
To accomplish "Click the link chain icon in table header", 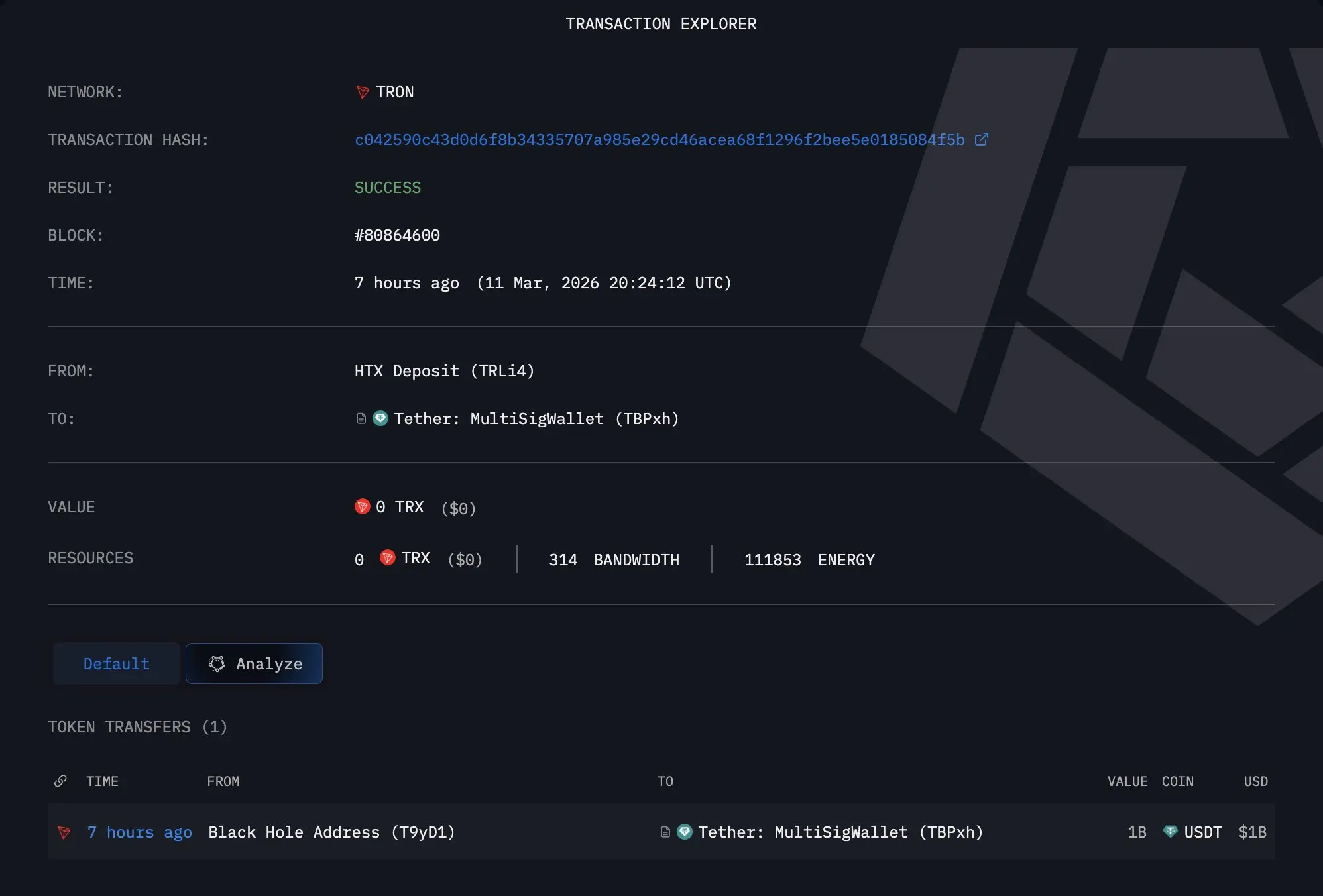I will pyautogui.click(x=60, y=781).
